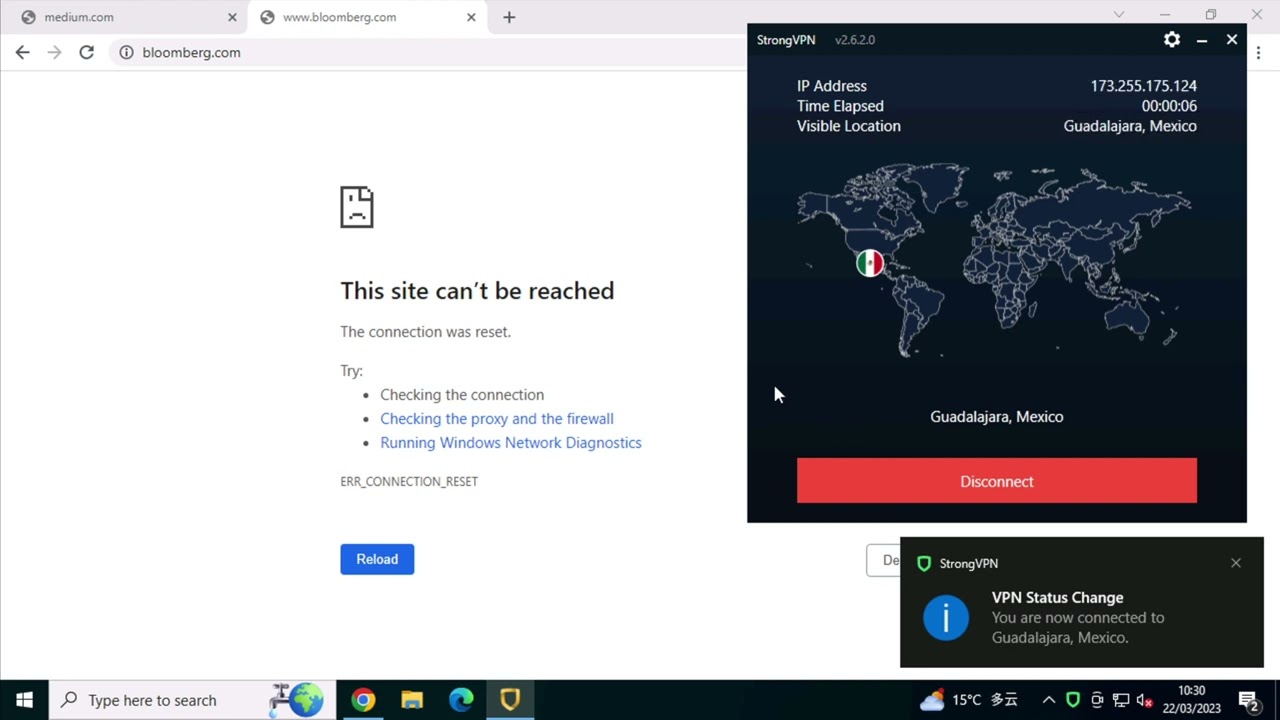Close the www.bloomberg.com tab
The width and height of the screenshot is (1280, 720).
pos(471,17)
